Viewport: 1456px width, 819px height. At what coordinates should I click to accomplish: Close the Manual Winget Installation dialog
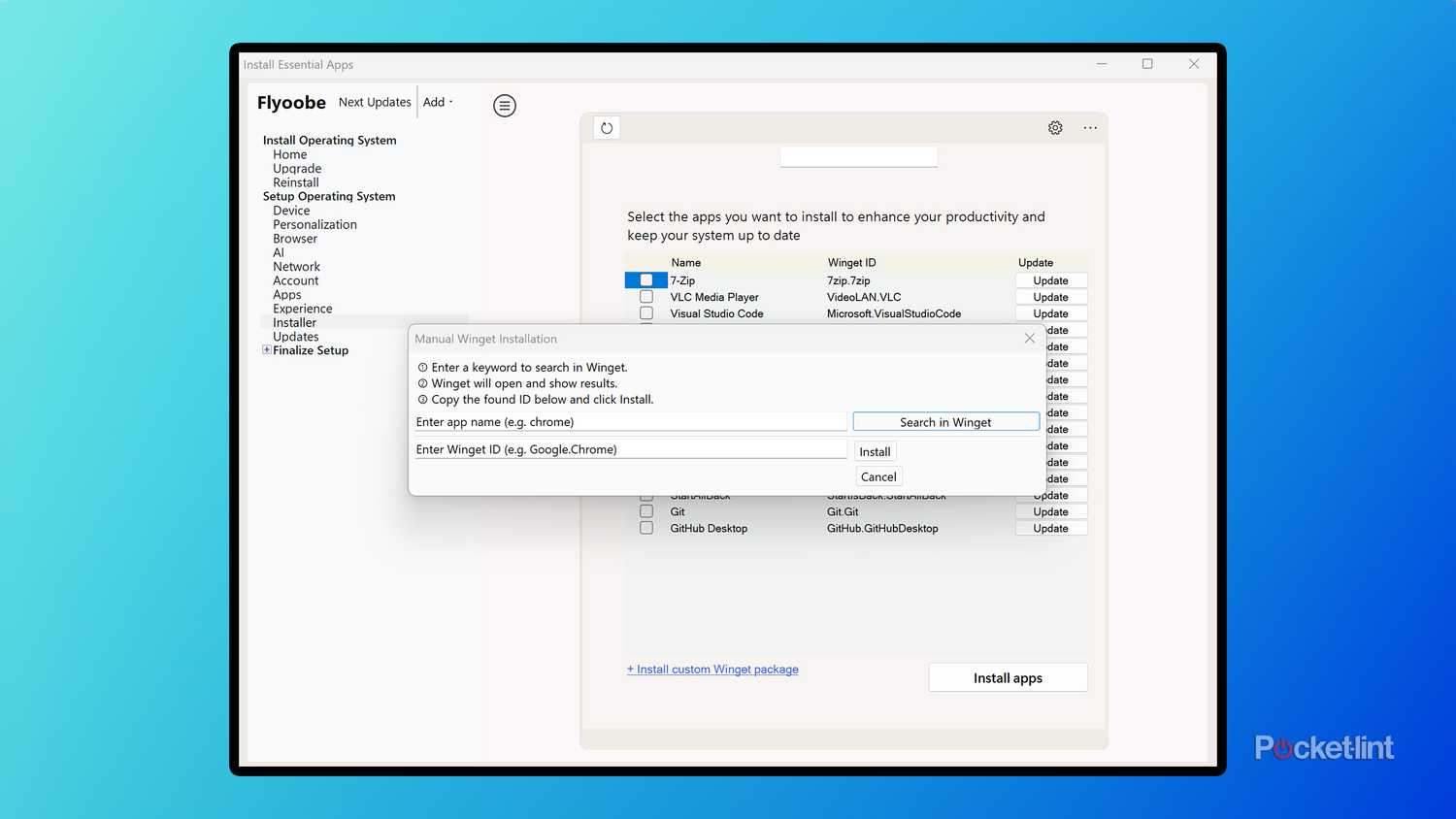(1029, 338)
